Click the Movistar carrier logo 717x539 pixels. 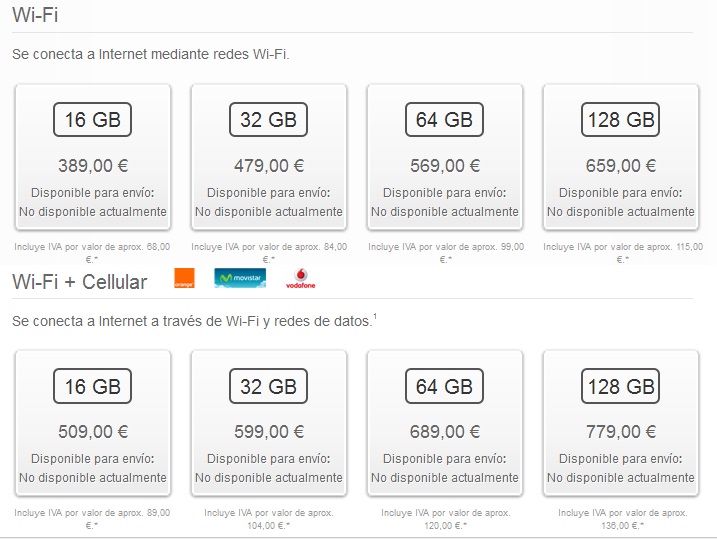[x=240, y=278]
